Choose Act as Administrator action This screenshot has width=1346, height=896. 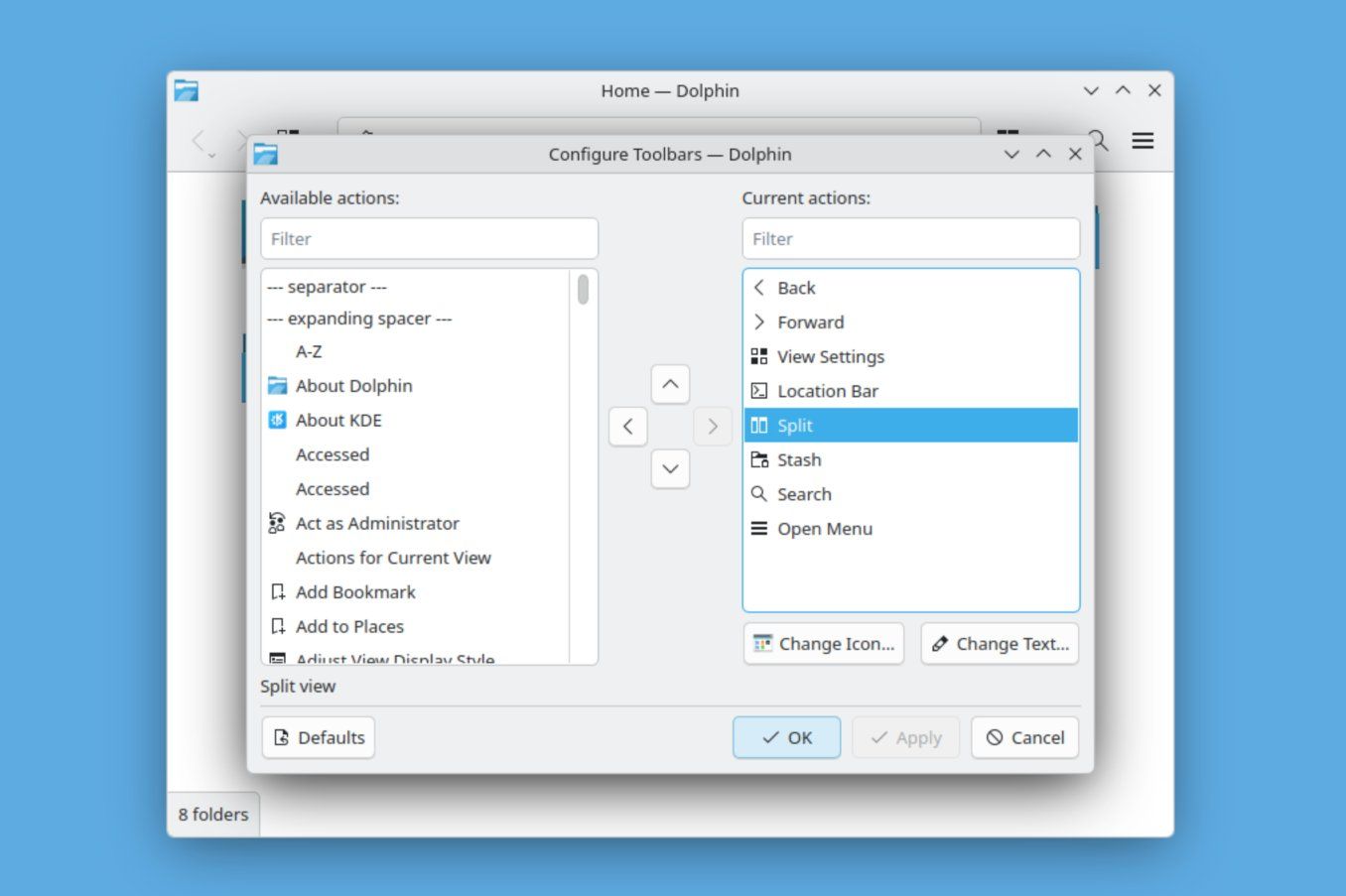416,524
